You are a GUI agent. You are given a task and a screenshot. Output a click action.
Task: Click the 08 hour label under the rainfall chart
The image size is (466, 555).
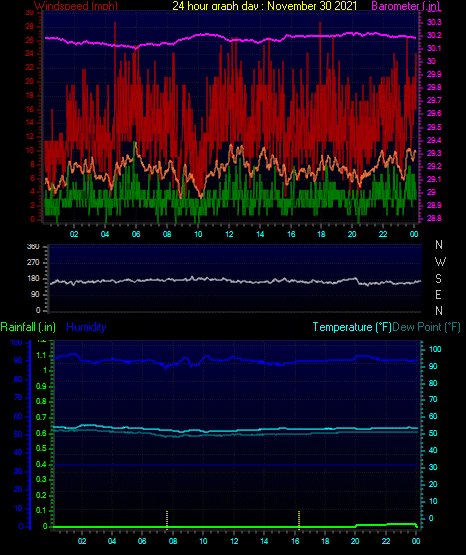tap(173, 541)
